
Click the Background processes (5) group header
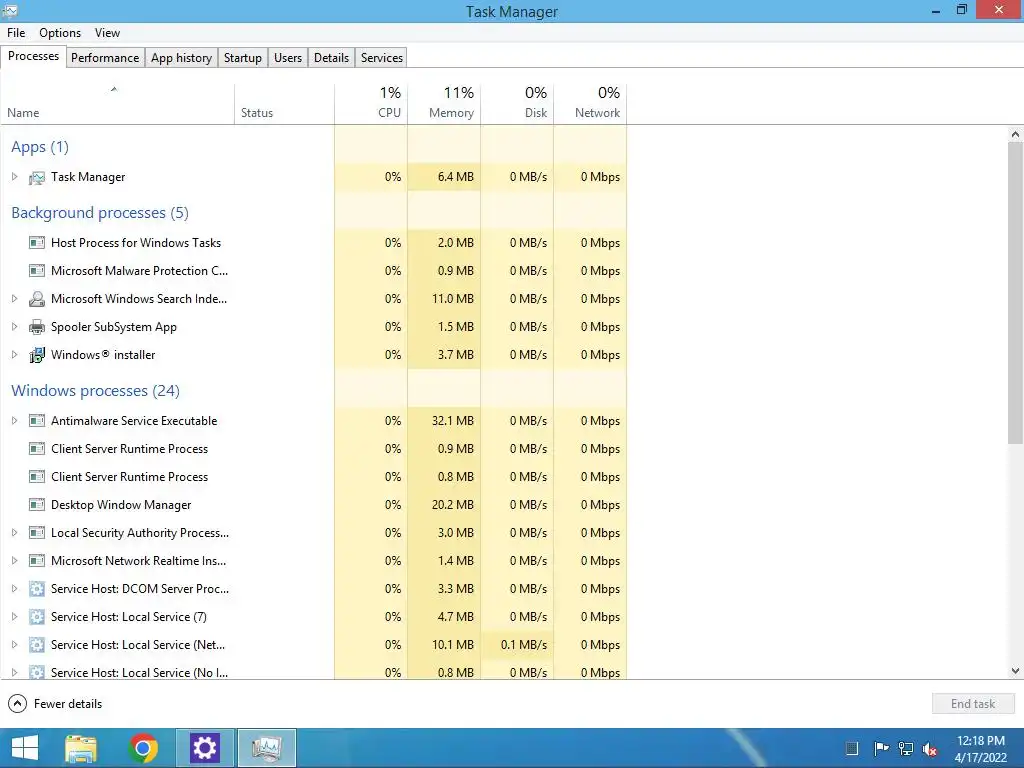(x=100, y=213)
